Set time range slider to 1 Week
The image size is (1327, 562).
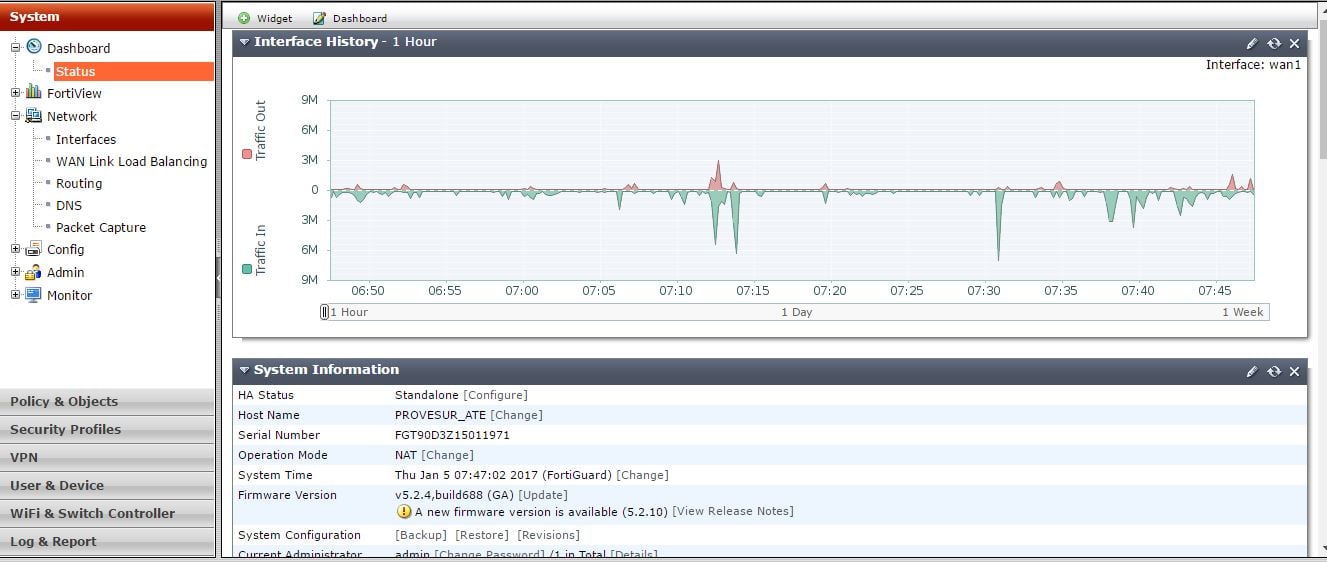click(x=1243, y=312)
